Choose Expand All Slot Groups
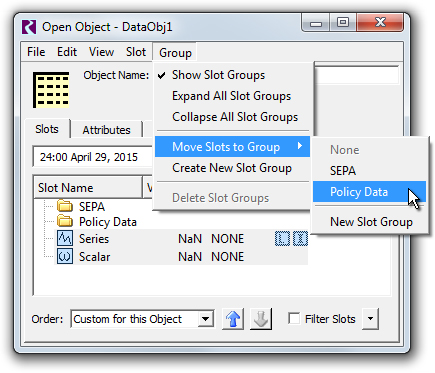Viewport: 435px width, 373px height. 232,96
